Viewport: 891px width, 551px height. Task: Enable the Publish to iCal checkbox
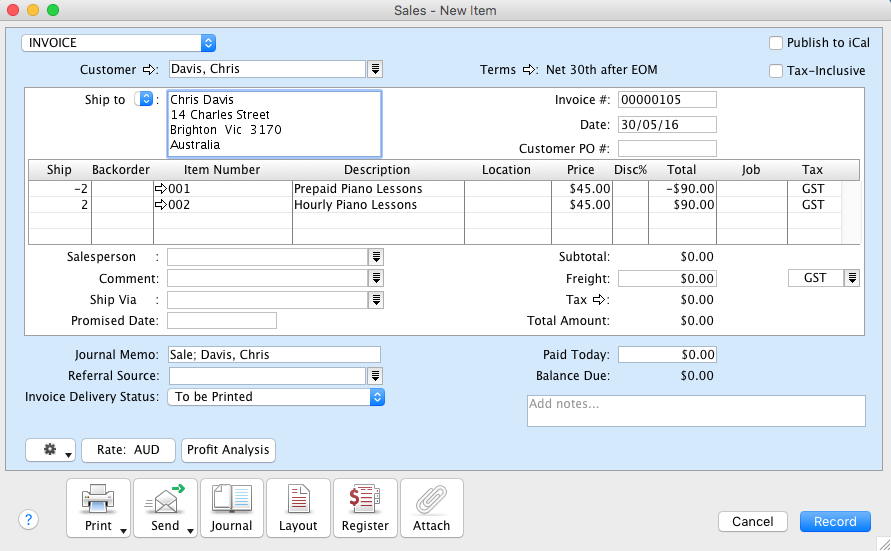tap(776, 43)
